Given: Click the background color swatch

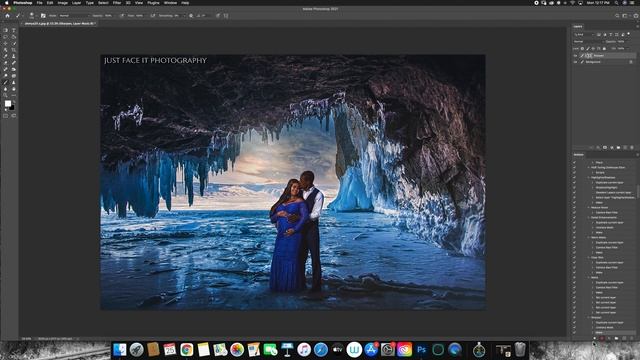Looking at the screenshot, I should point(12,108).
